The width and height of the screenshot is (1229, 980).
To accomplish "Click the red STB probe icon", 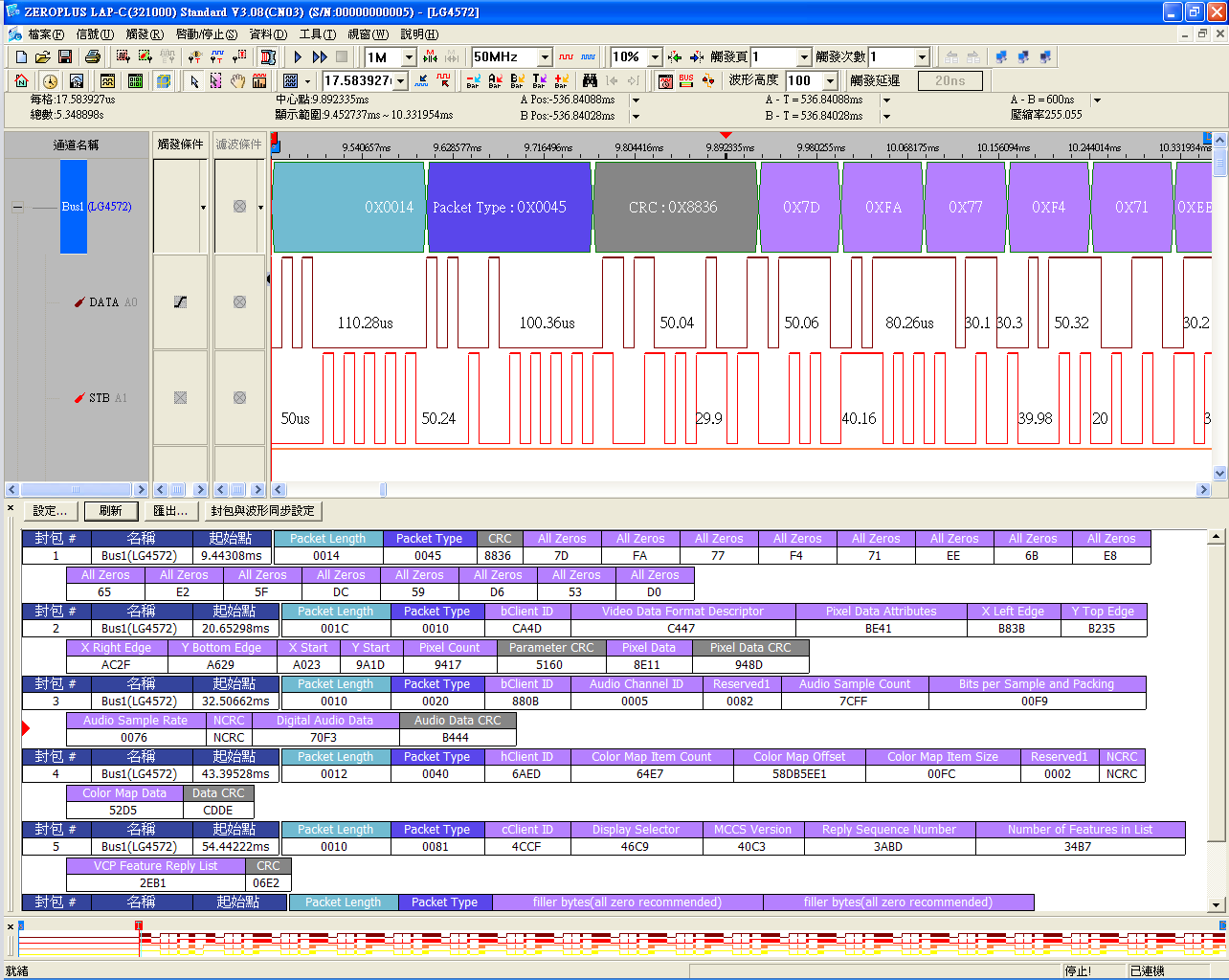I will pos(80,398).
